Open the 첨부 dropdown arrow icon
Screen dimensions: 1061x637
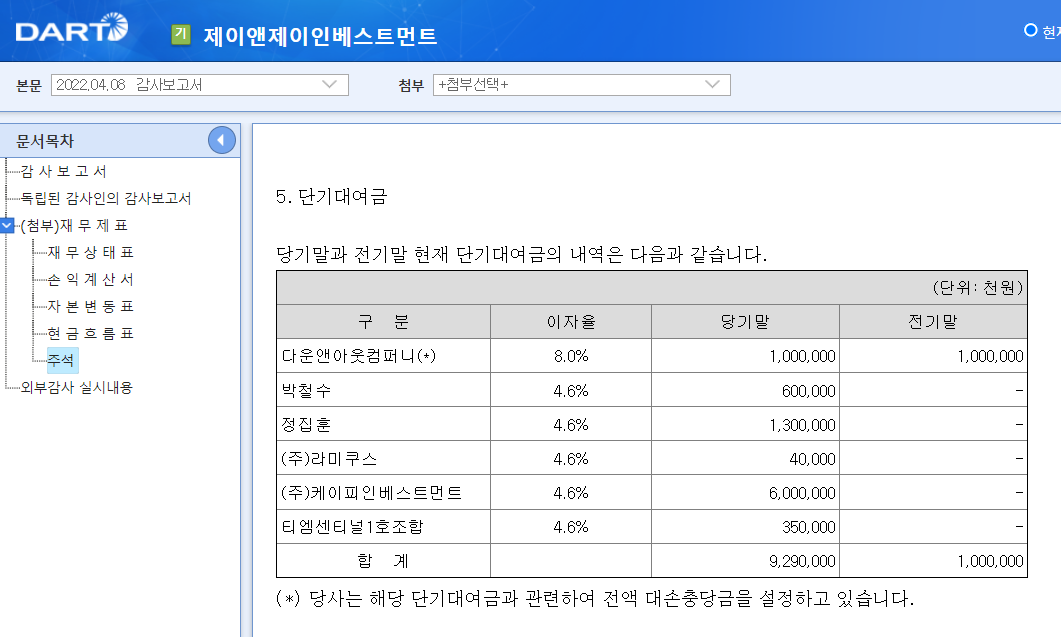(x=713, y=85)
